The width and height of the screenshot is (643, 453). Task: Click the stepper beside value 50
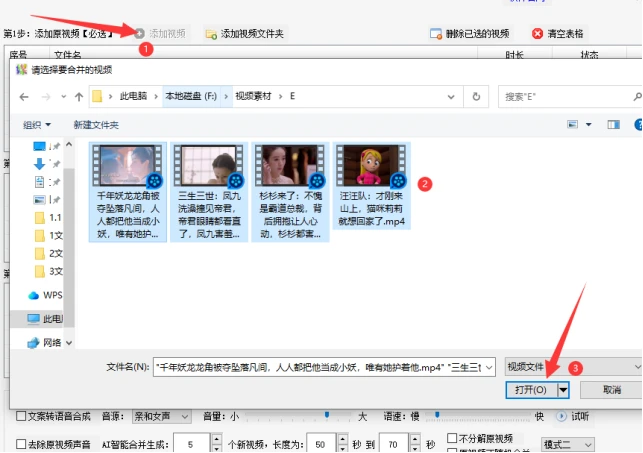pos(343,444)
